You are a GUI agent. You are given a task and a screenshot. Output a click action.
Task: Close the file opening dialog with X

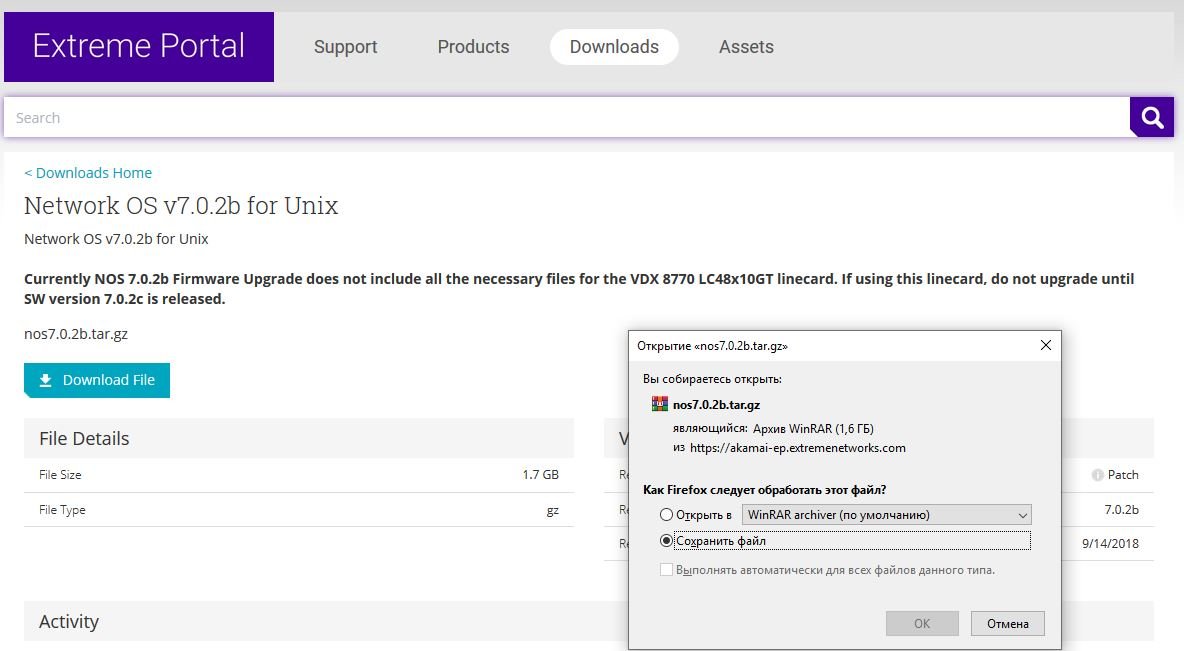pyautogui.click(x=1045, y=345)
